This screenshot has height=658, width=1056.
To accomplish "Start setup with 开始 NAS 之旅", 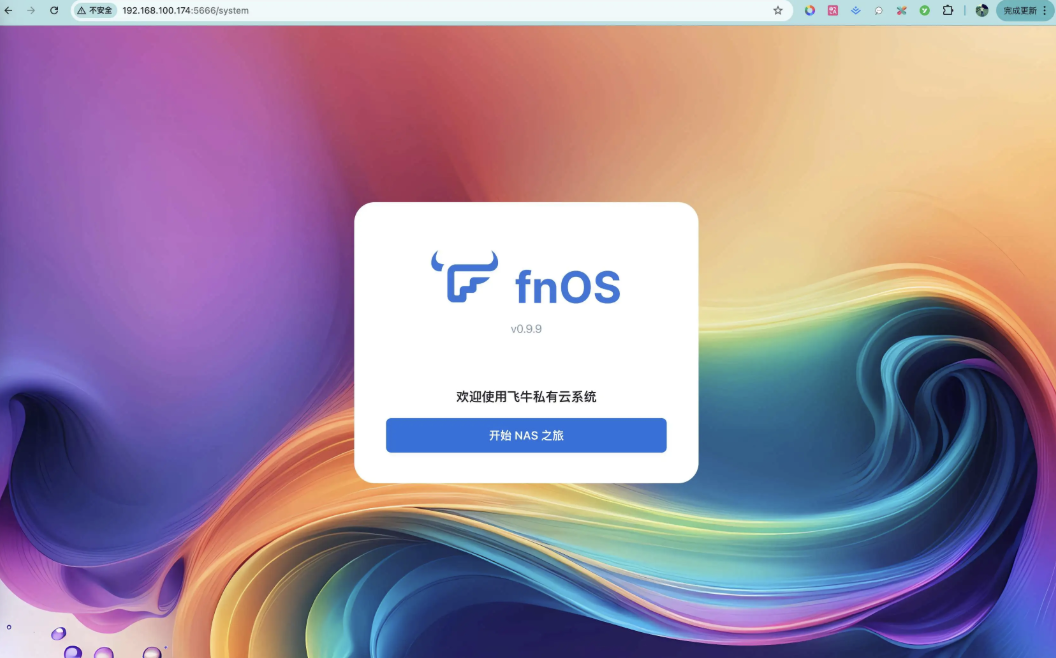I will point(526,435).
